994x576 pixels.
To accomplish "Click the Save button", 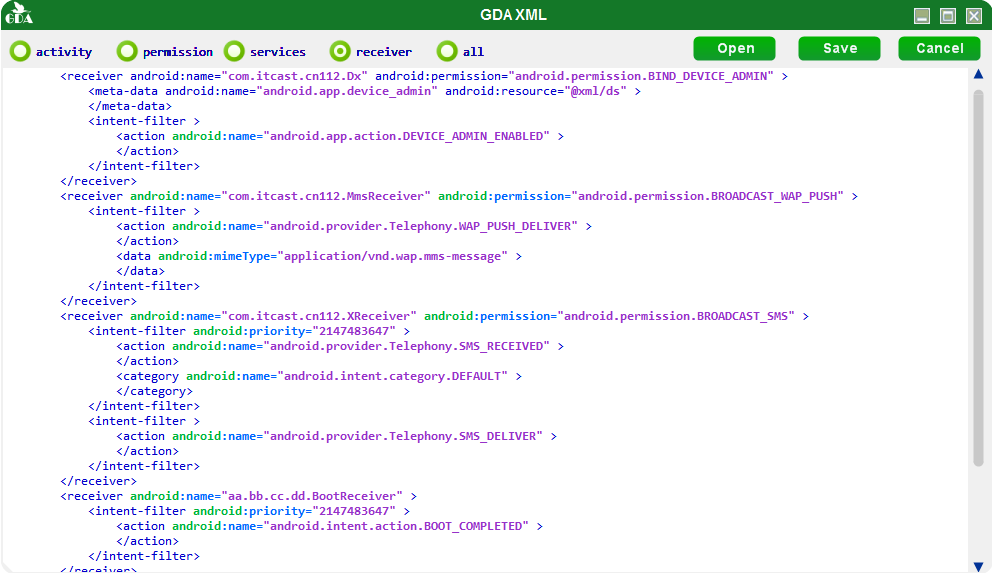I will point(839,48).
